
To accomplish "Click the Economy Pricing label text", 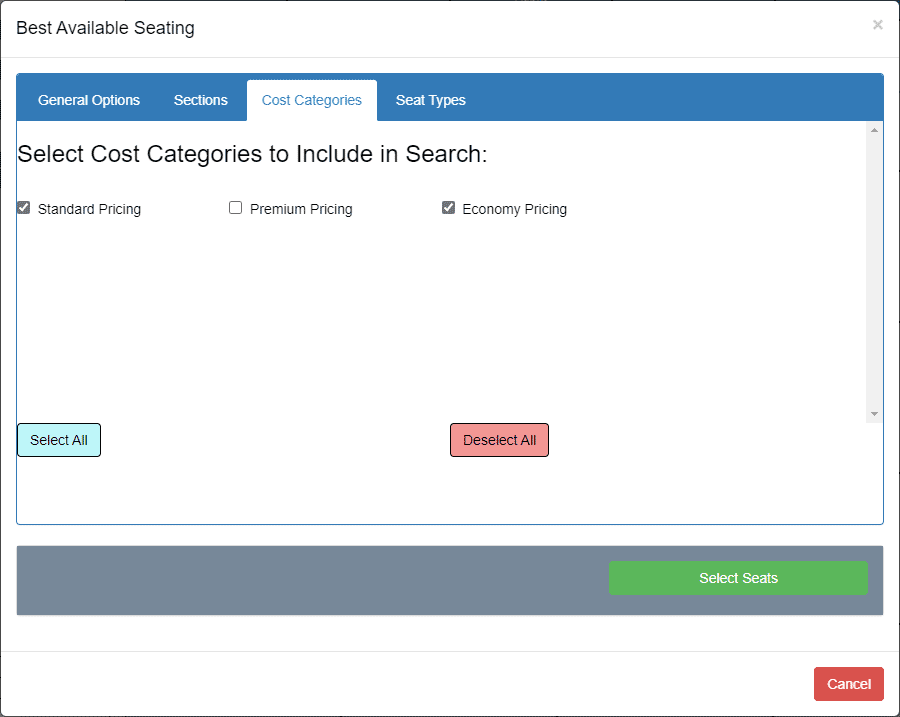I will pos(514,209).
